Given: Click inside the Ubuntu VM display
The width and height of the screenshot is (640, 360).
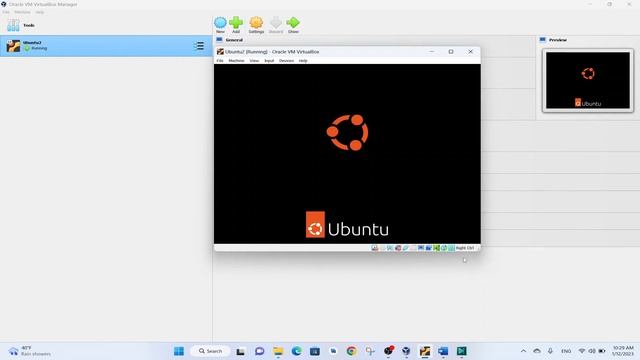Looking at the screenshot, I should tap(347, 154).
